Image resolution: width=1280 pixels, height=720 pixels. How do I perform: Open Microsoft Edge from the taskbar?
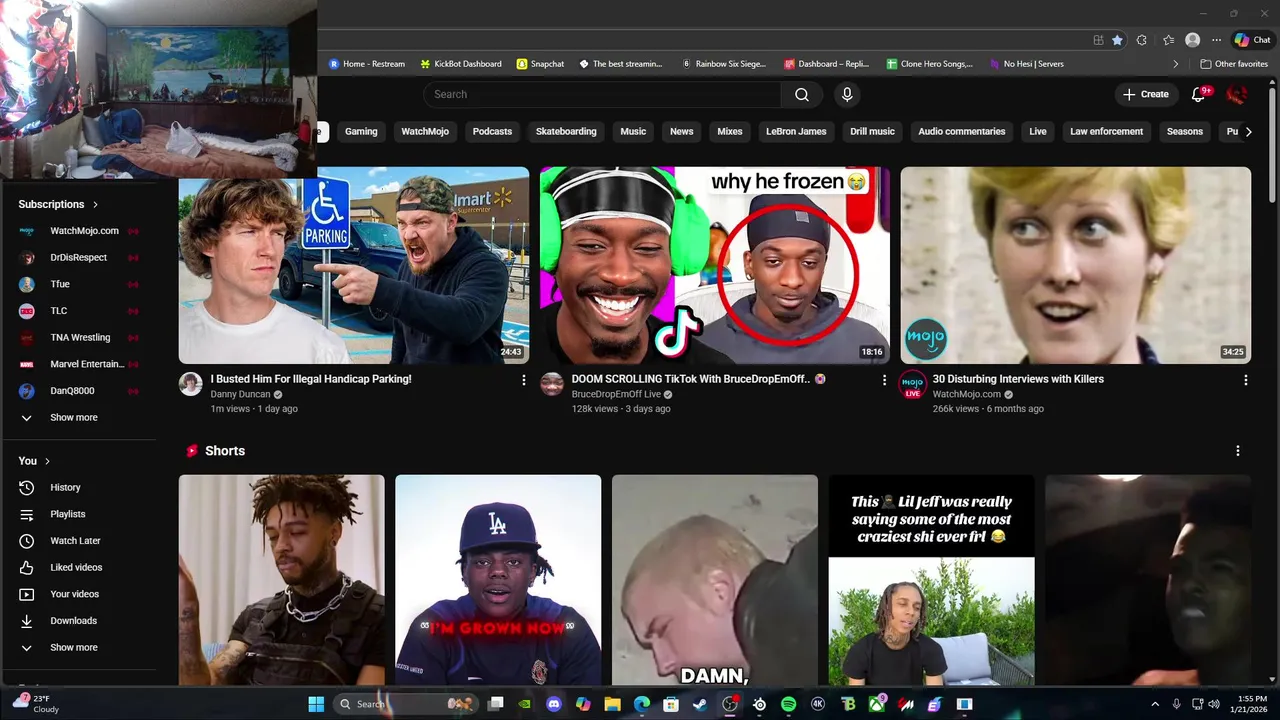(642, 704)
